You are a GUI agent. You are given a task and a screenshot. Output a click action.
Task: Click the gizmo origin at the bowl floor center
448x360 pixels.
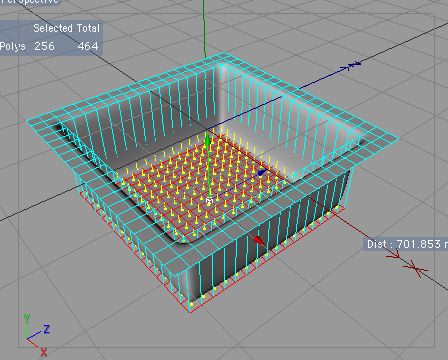pyautogui.click(x=209, y=200)
